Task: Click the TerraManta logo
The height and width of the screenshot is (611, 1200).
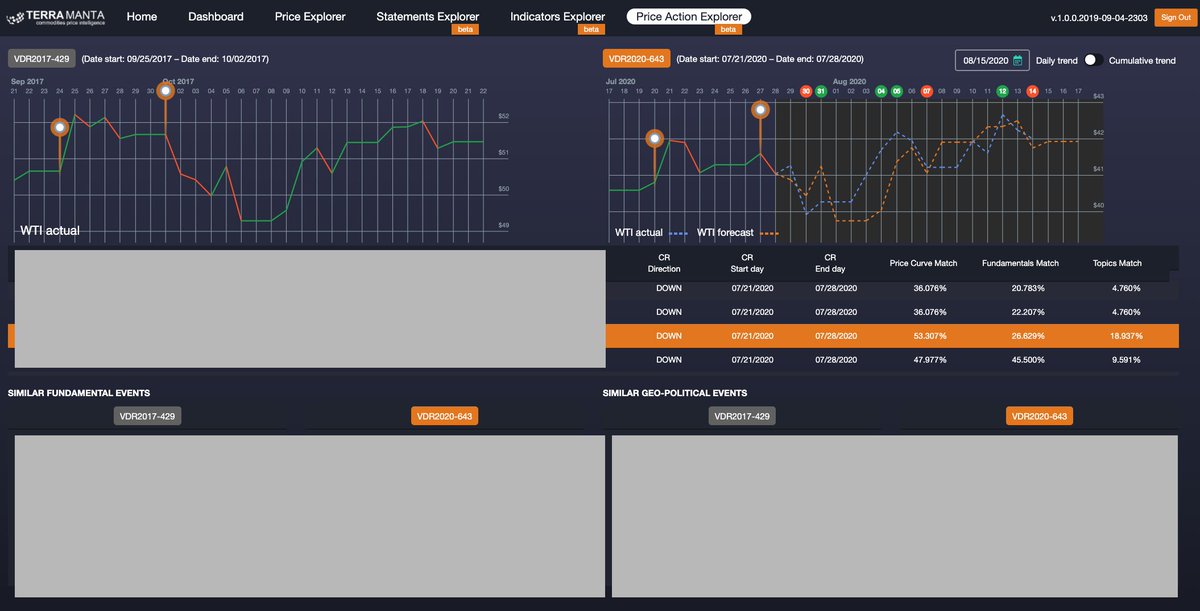Action: pos(55,17)
